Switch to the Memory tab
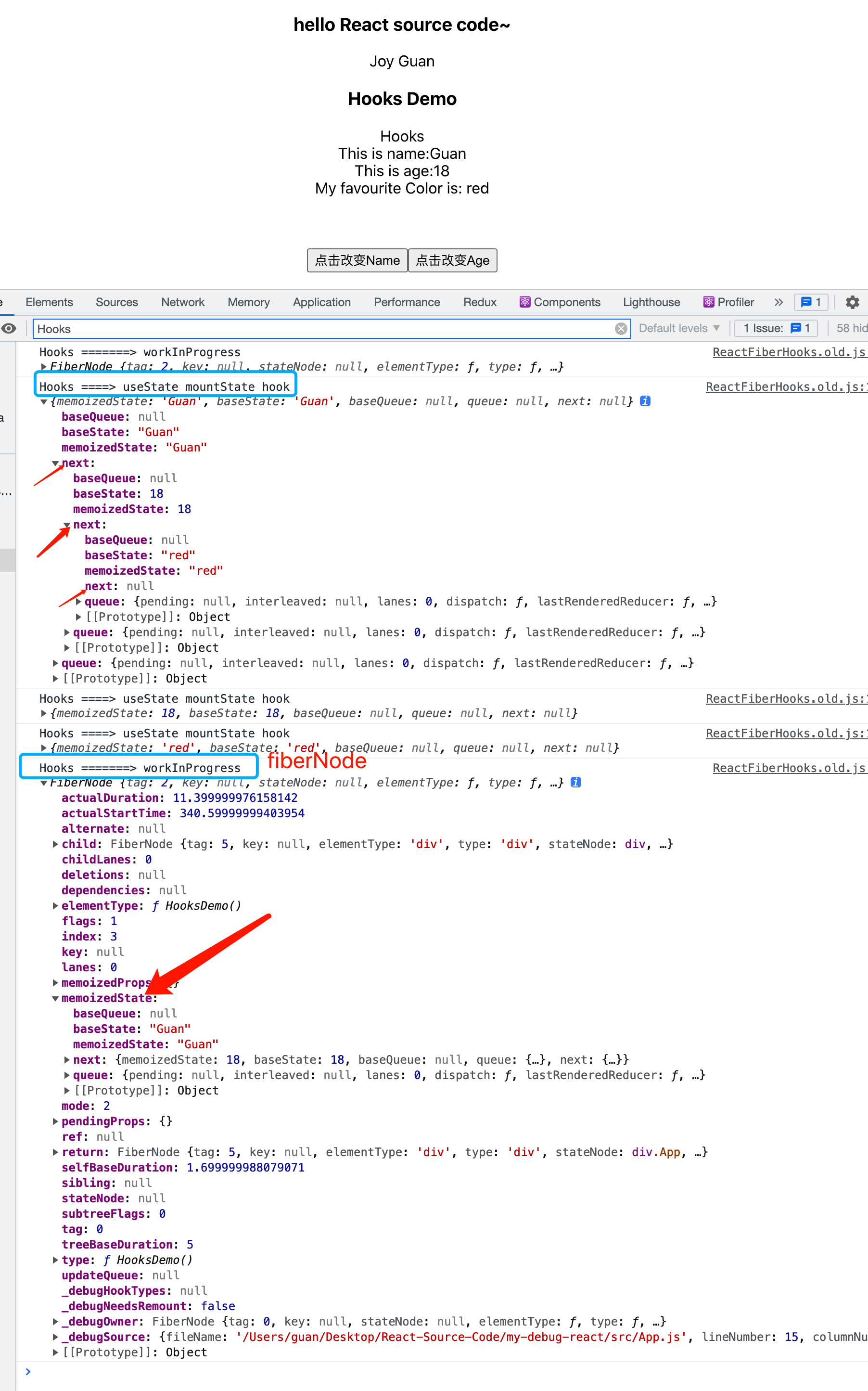 click(x=249, y=302)
